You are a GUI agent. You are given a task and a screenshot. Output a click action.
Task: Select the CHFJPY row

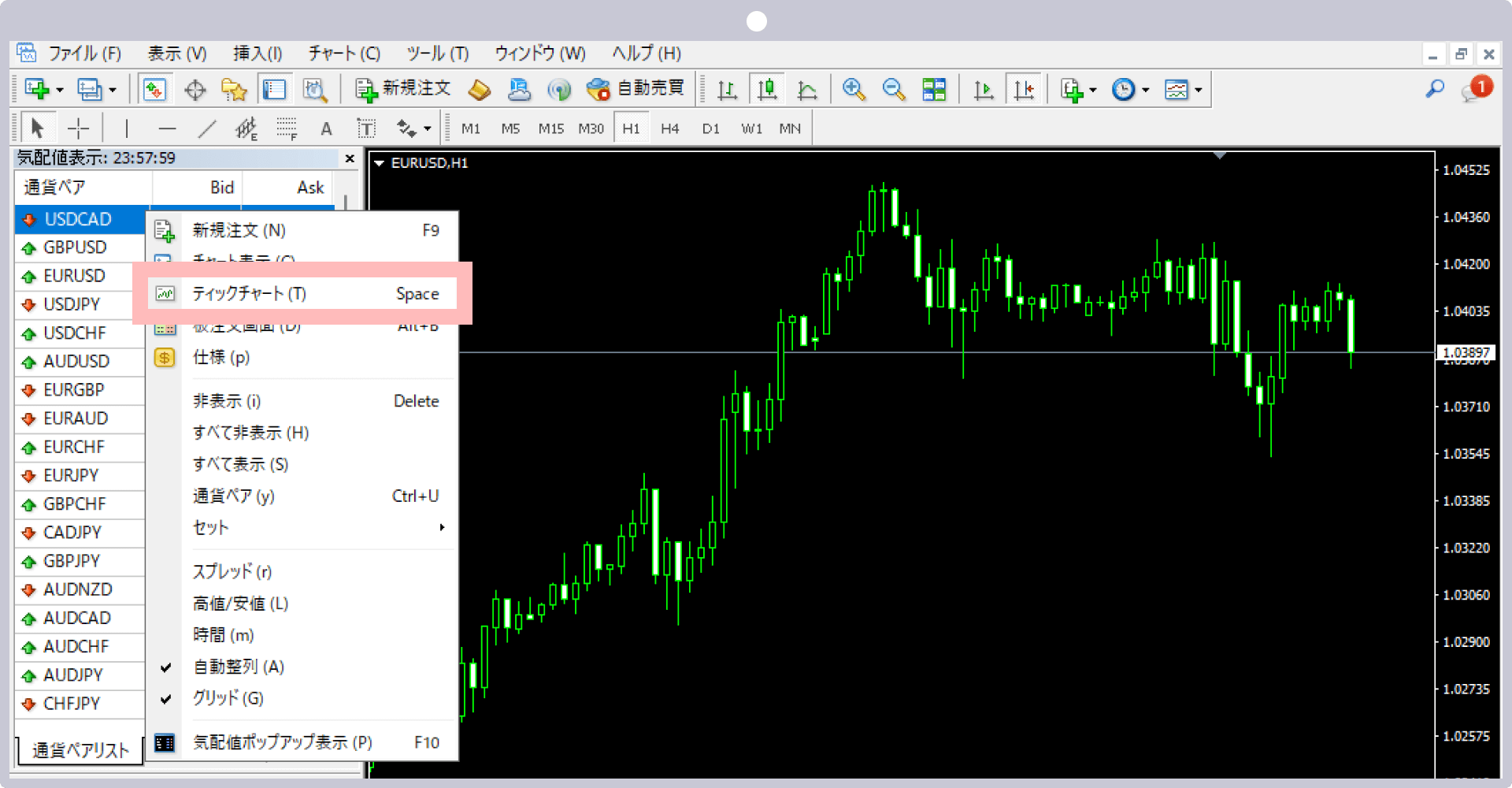tap(80, 704)
